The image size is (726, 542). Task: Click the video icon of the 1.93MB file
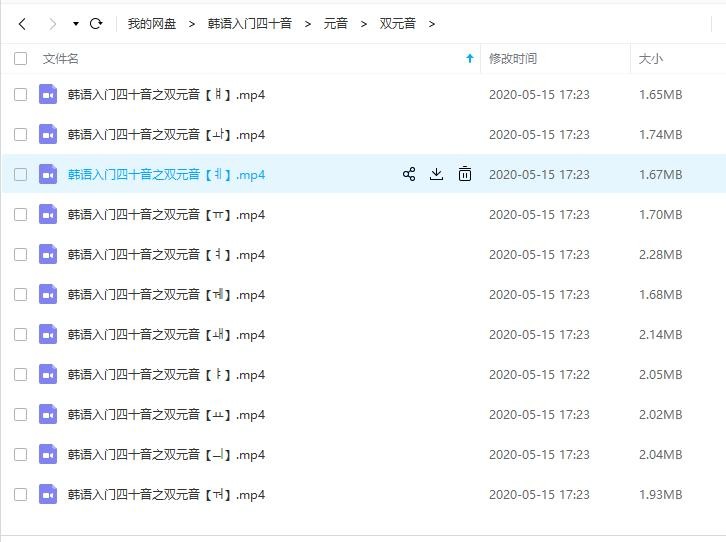[x=48, y=494]
